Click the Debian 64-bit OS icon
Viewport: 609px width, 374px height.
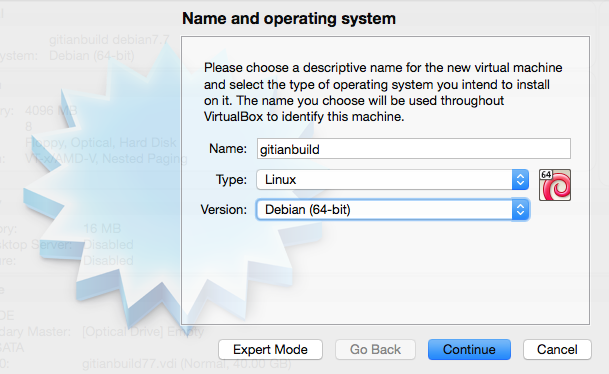click(555, 185)
